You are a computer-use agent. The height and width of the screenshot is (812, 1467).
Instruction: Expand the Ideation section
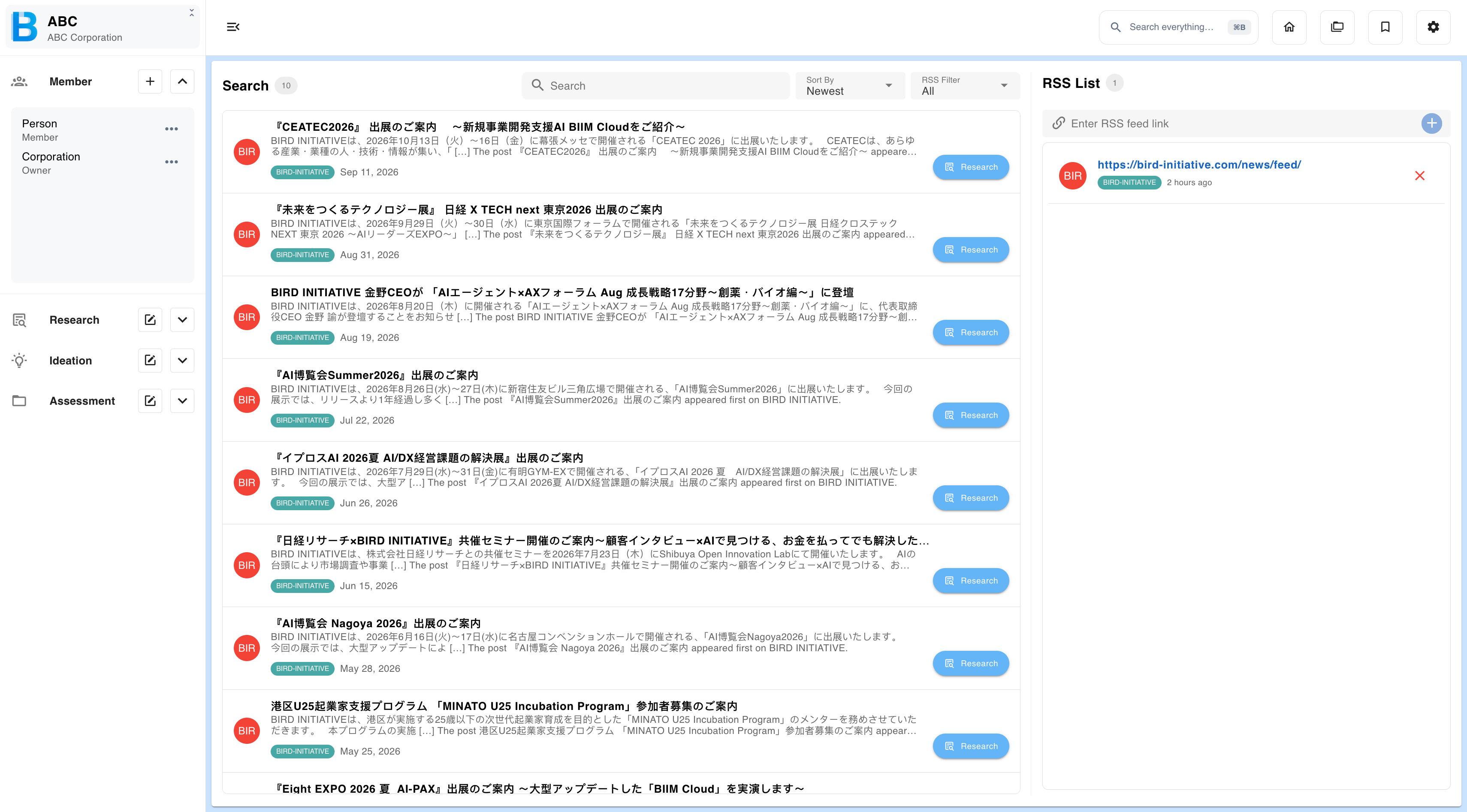182,360
